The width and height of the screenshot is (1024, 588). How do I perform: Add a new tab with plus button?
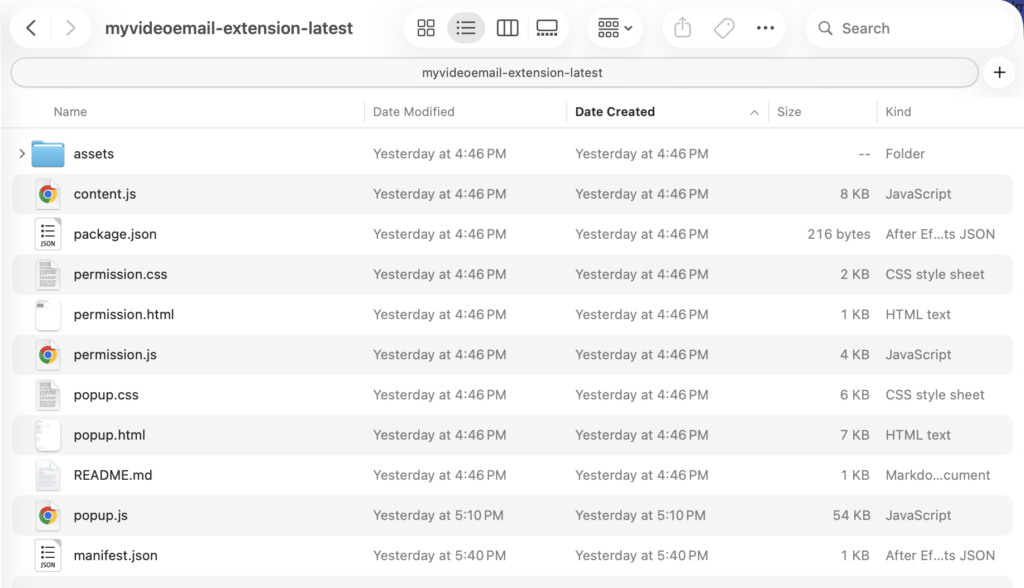[x=999, y=72]
